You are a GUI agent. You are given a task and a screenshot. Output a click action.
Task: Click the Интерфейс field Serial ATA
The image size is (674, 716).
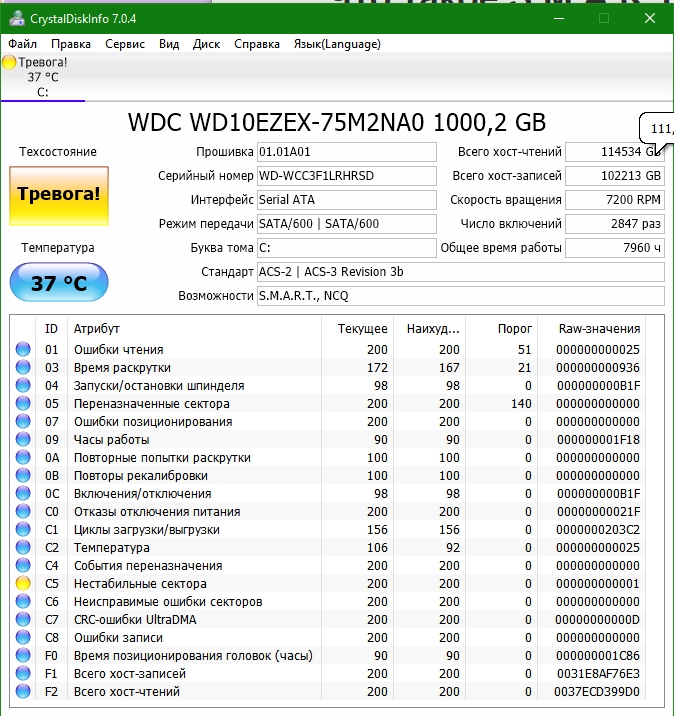347,200
